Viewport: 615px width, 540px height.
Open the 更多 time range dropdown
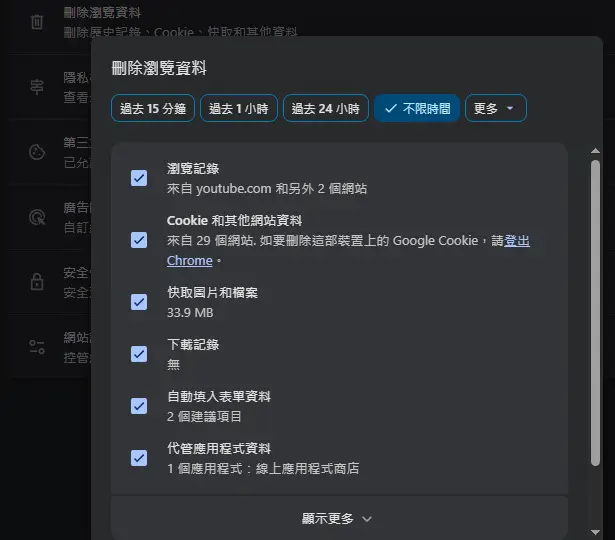click(x=495, y=108)
